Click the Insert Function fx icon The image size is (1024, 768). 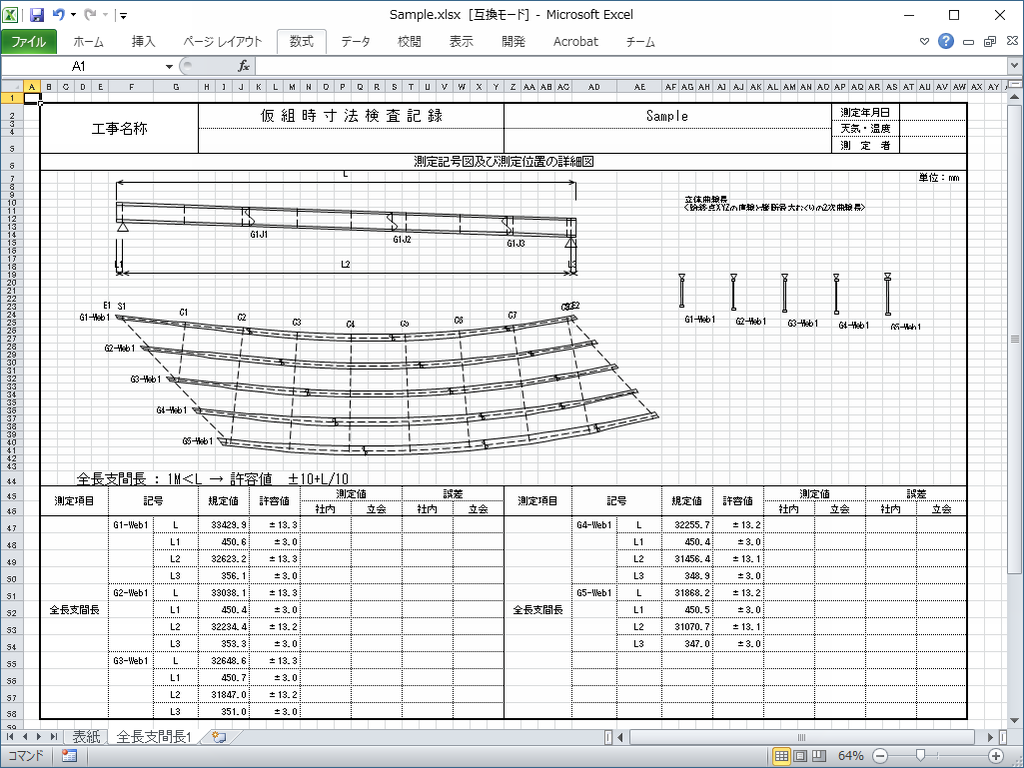click(243, 66)
